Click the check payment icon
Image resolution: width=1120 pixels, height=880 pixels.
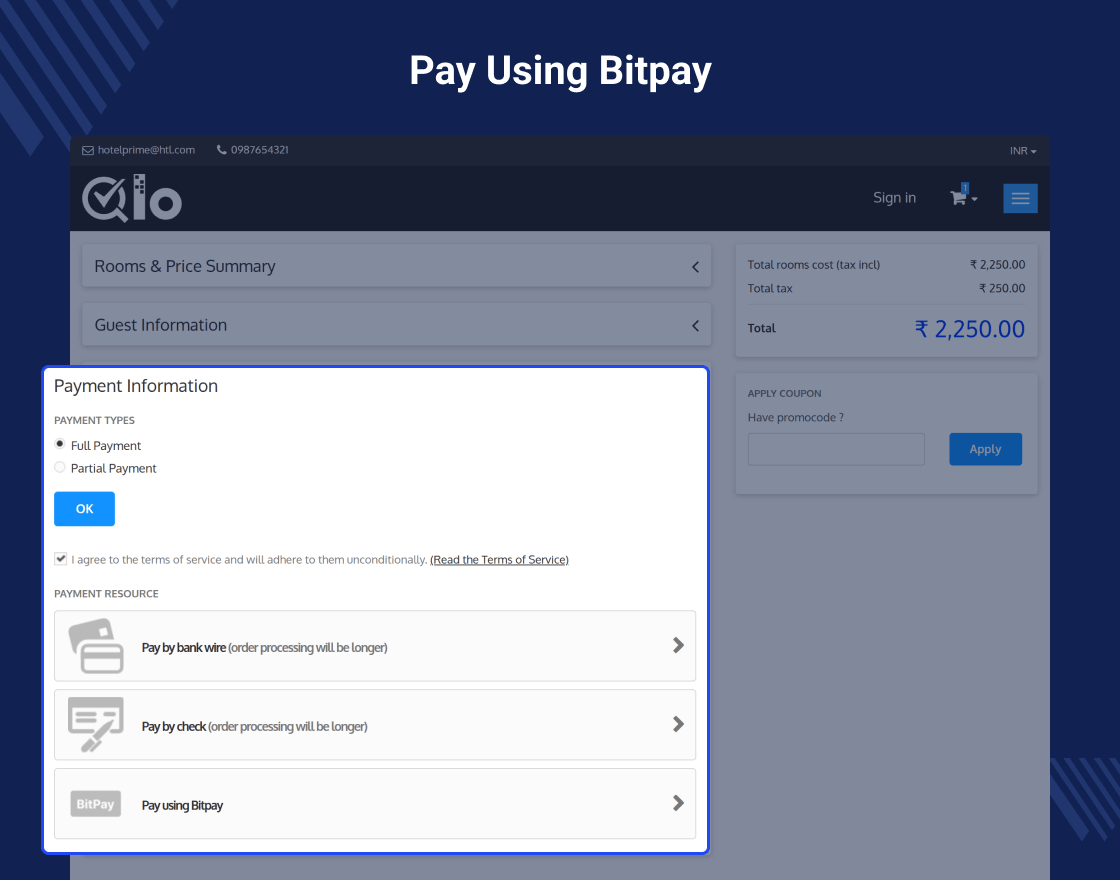coord(96,724)
